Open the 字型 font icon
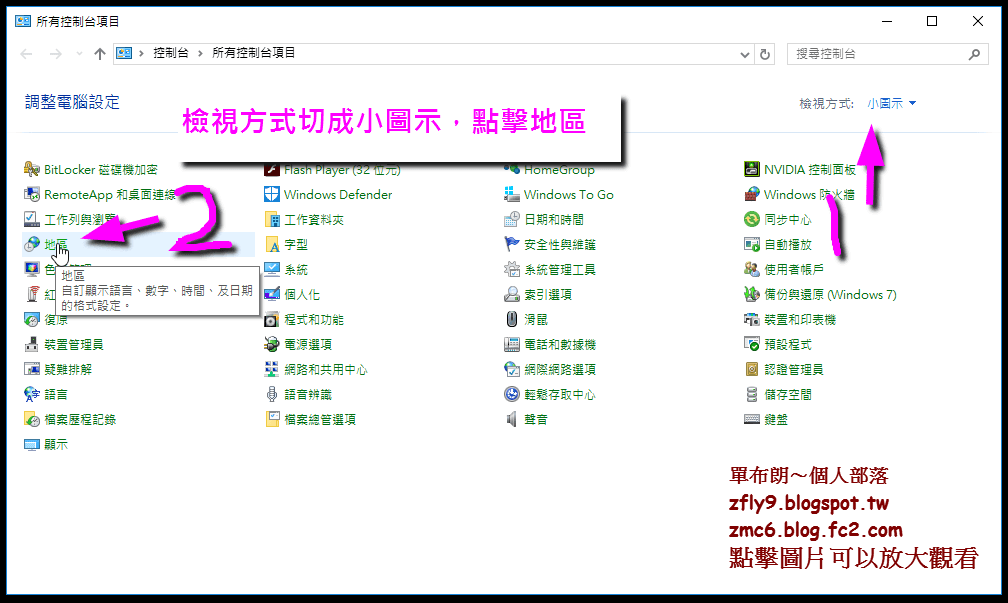 point(272,245)
